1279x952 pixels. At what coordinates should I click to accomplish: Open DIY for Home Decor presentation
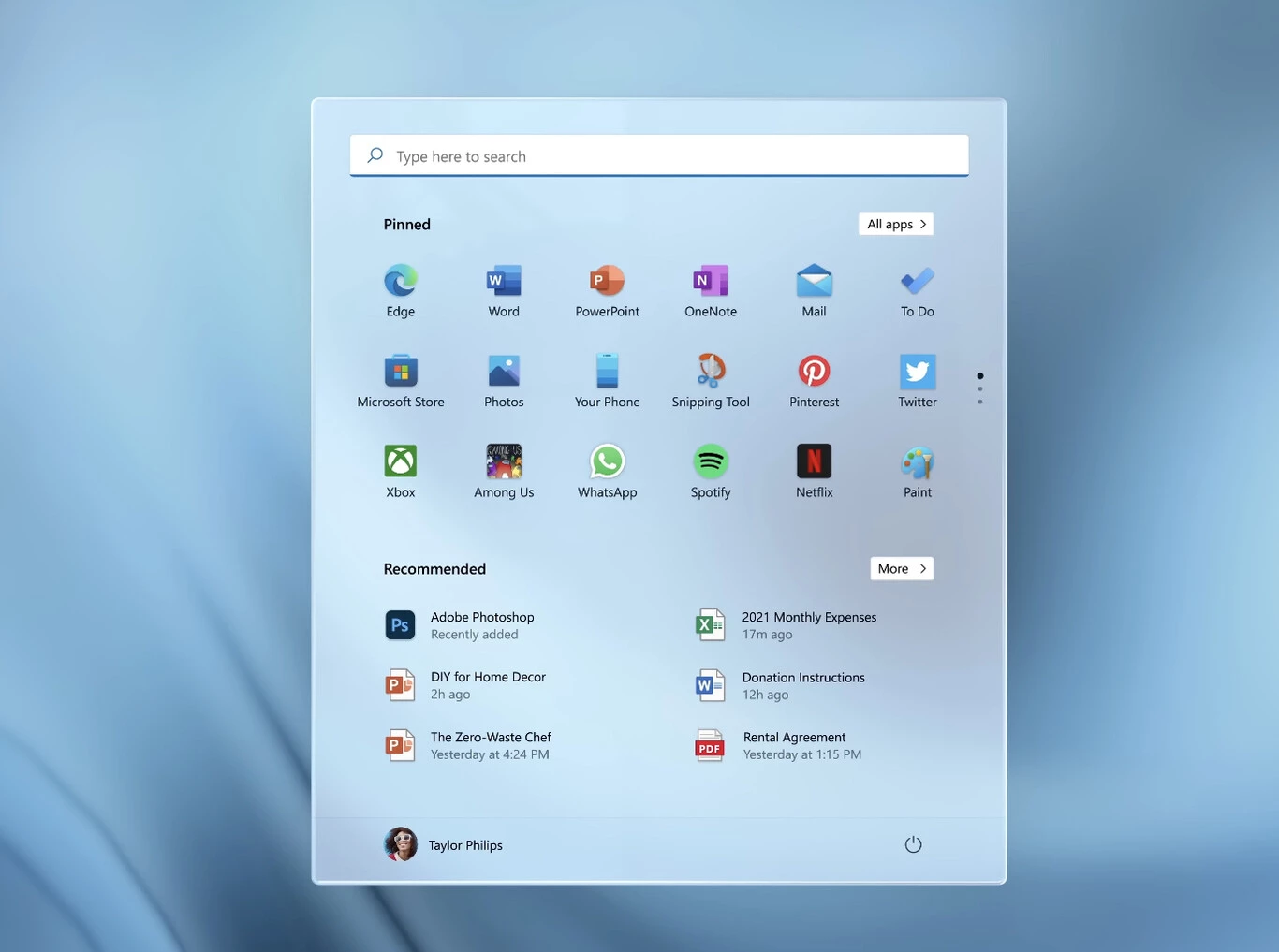[487, 685]
